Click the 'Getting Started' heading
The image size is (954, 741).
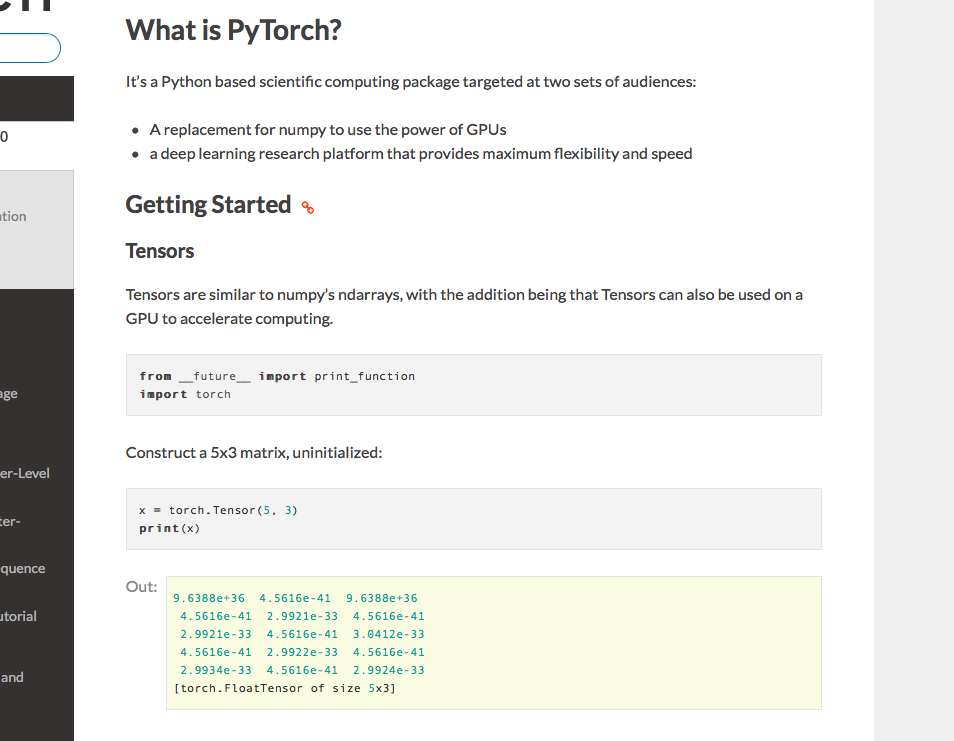(x=208, y=205)
